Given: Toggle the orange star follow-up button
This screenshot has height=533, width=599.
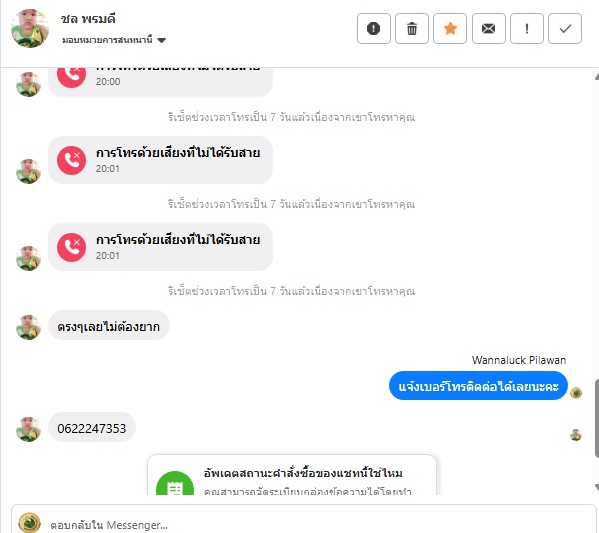Looking at the screenshot, I should coord(450,29).
